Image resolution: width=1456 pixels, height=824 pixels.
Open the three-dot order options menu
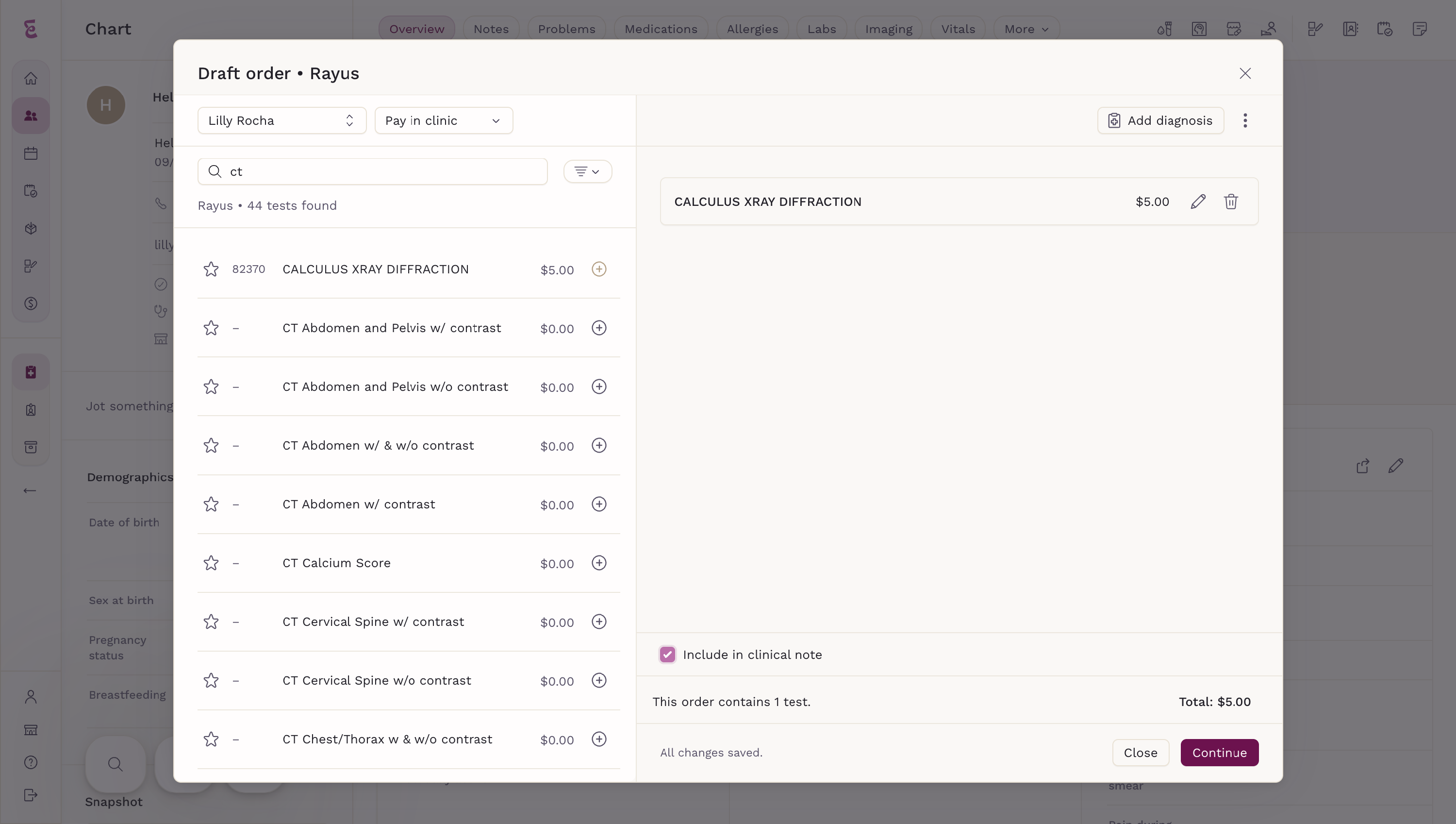pyautogui.click(x=1245, y=120)
